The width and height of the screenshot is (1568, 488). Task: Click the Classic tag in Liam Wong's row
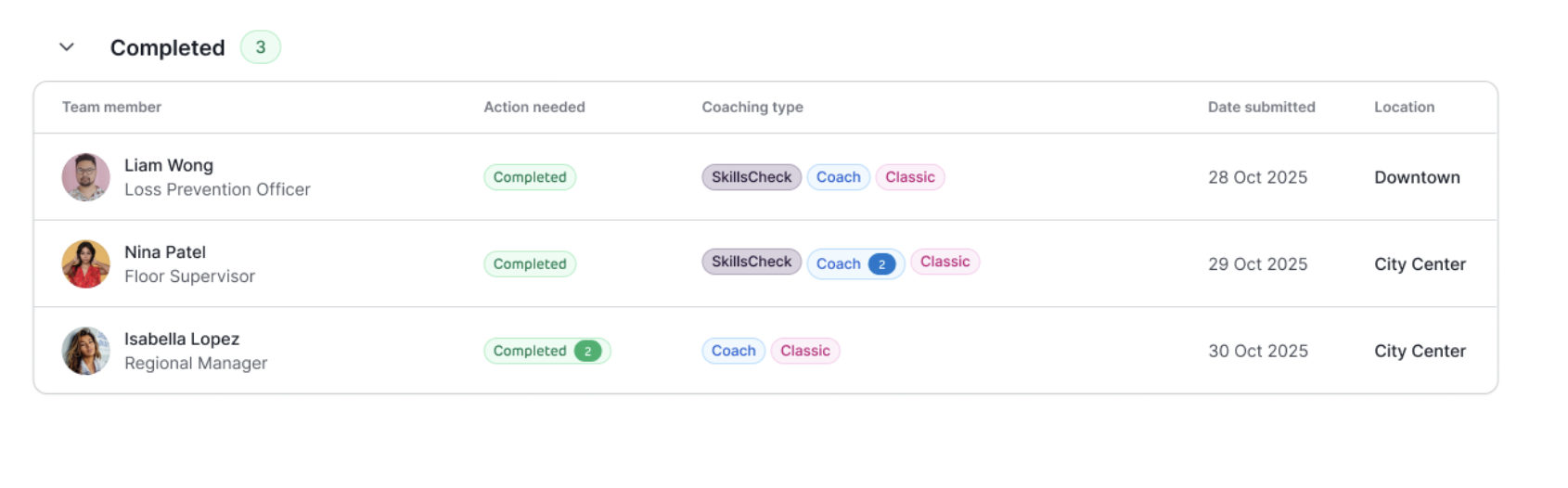pos(909,177)
